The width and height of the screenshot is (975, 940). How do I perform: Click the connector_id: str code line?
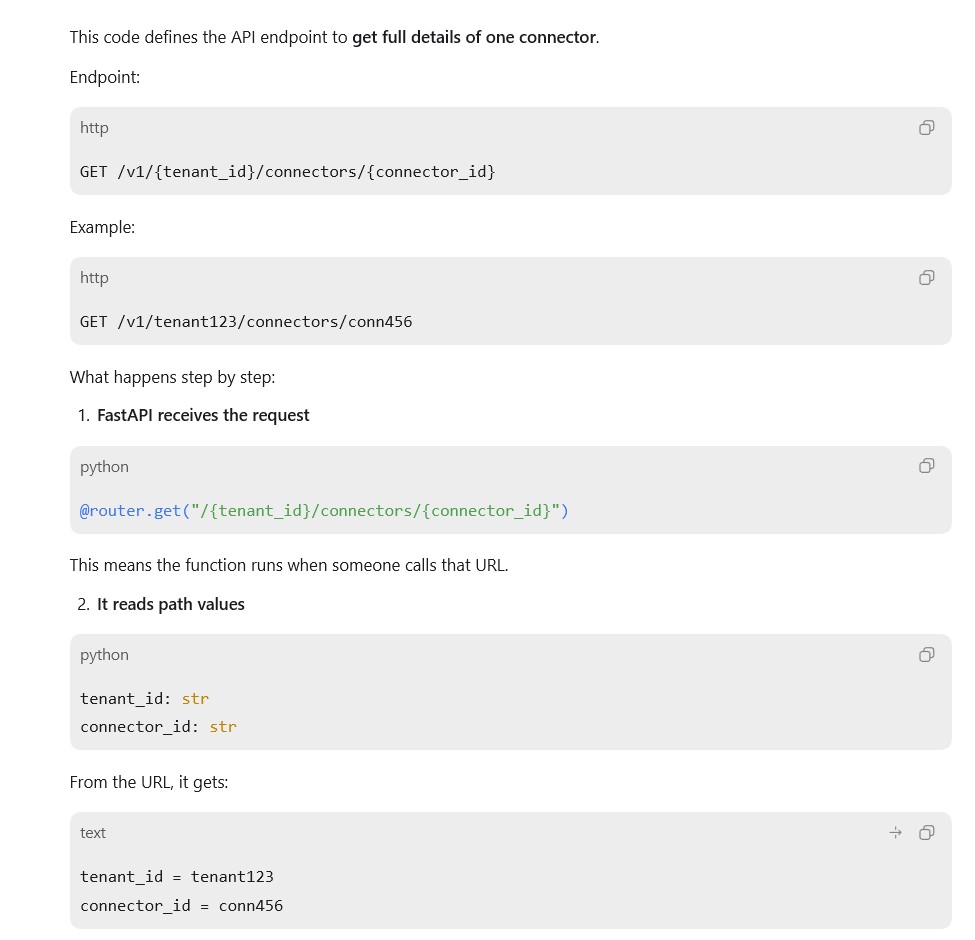[x=158, y=727]
